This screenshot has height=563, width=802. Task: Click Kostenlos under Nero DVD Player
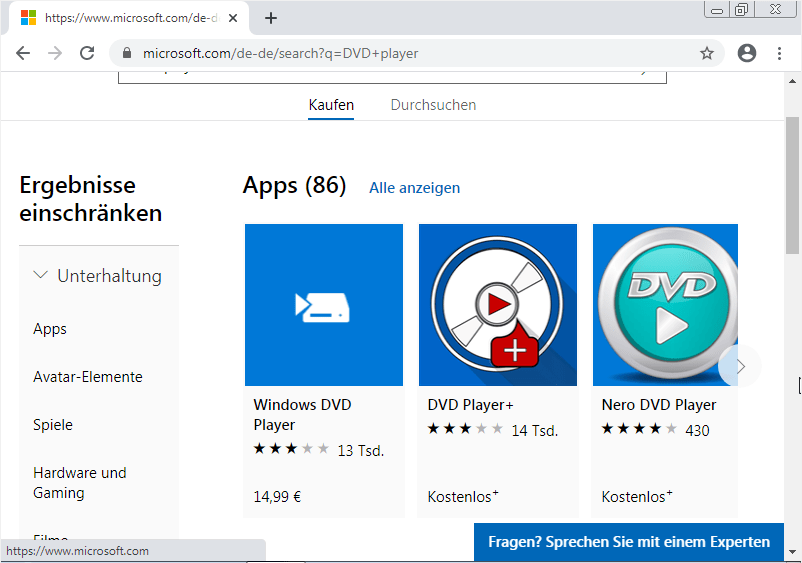coord(637,497)
